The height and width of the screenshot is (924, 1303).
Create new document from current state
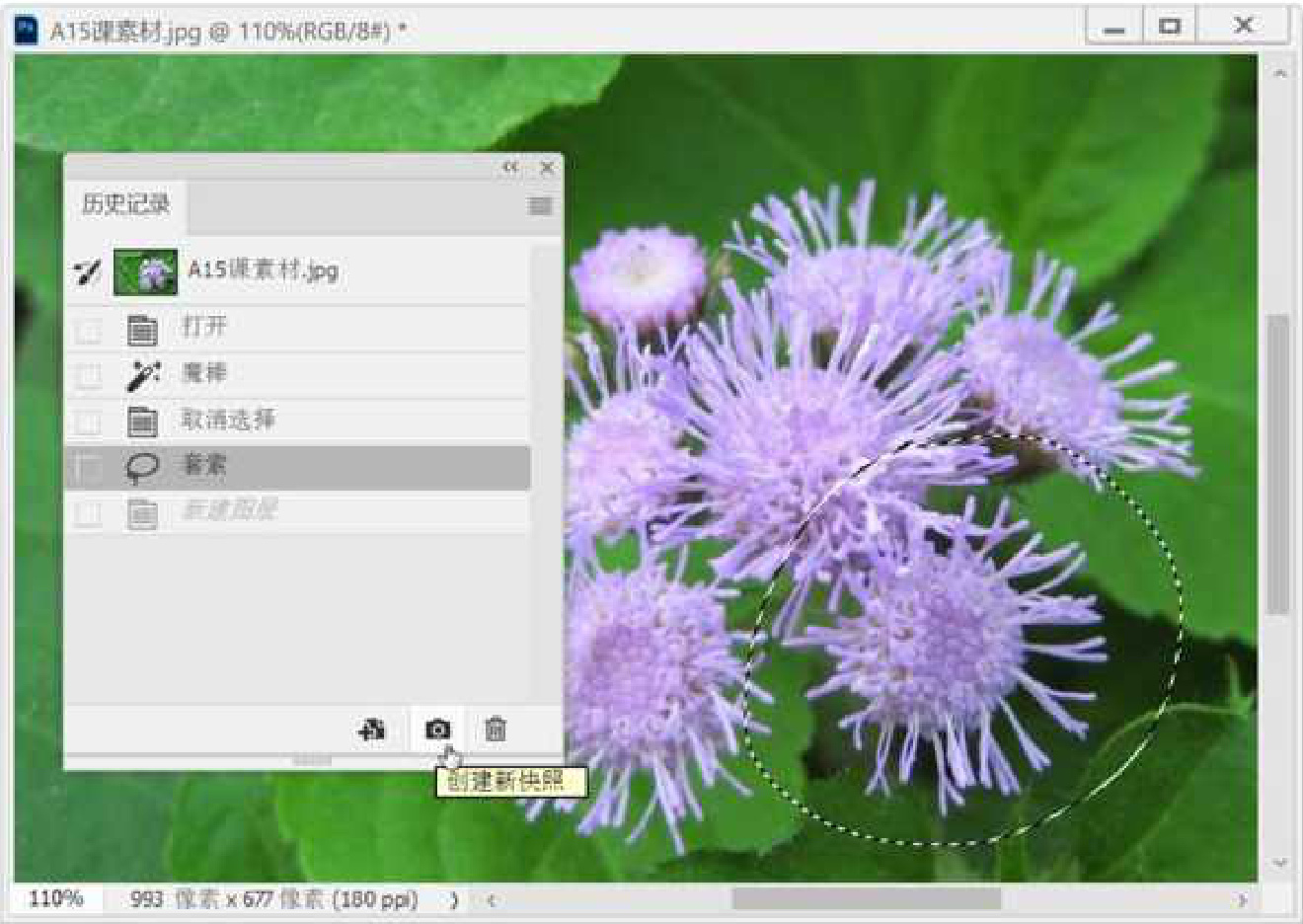point(372,730)
